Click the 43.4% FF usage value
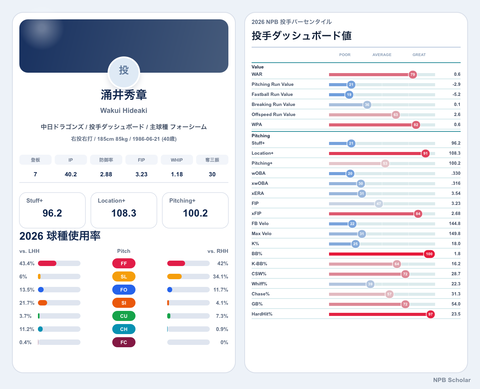 27,263
